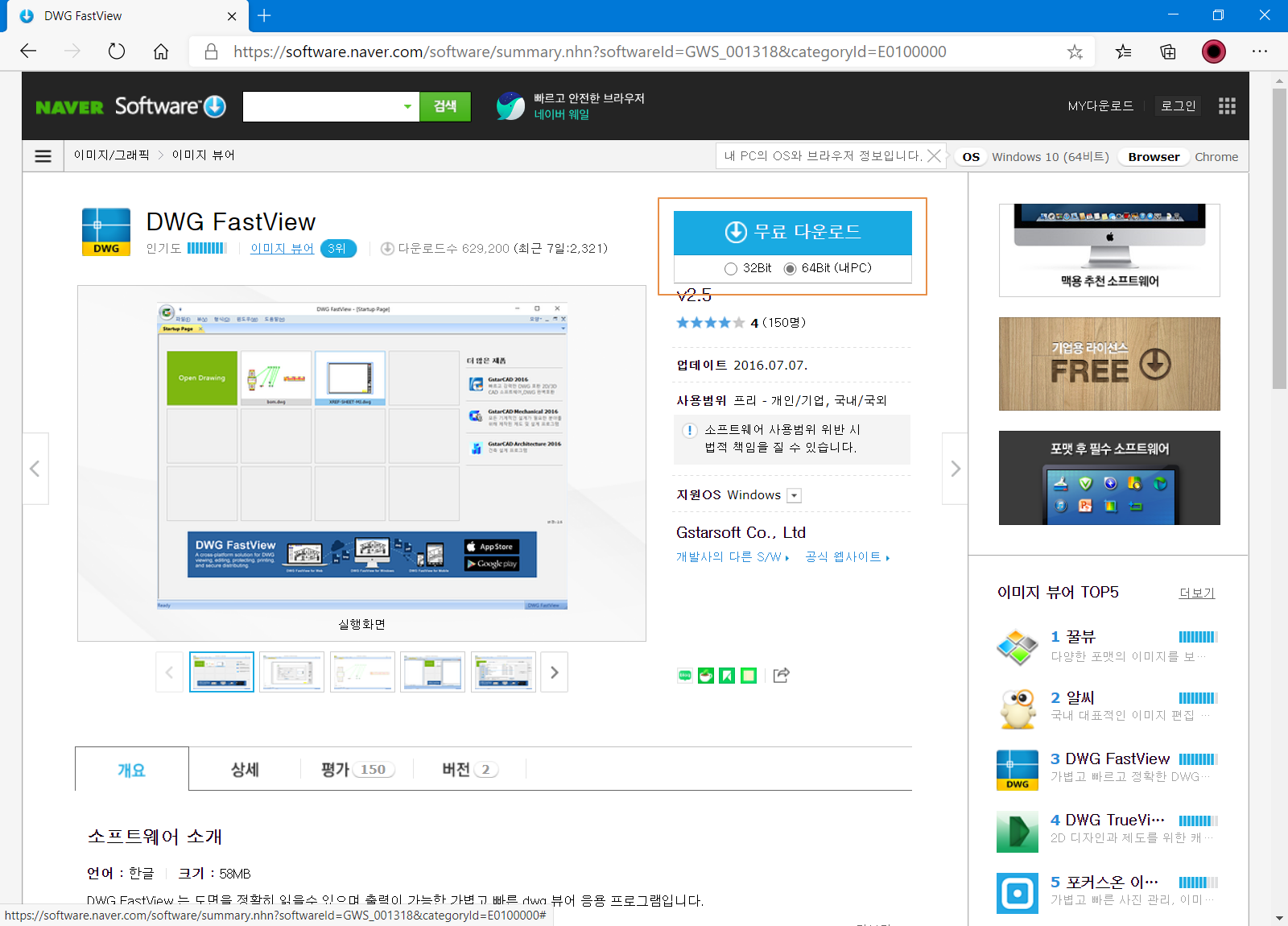Select the fourth screenshot thumbnail
This screenshot has width=1288, height=926.
[x=433, y=672]
